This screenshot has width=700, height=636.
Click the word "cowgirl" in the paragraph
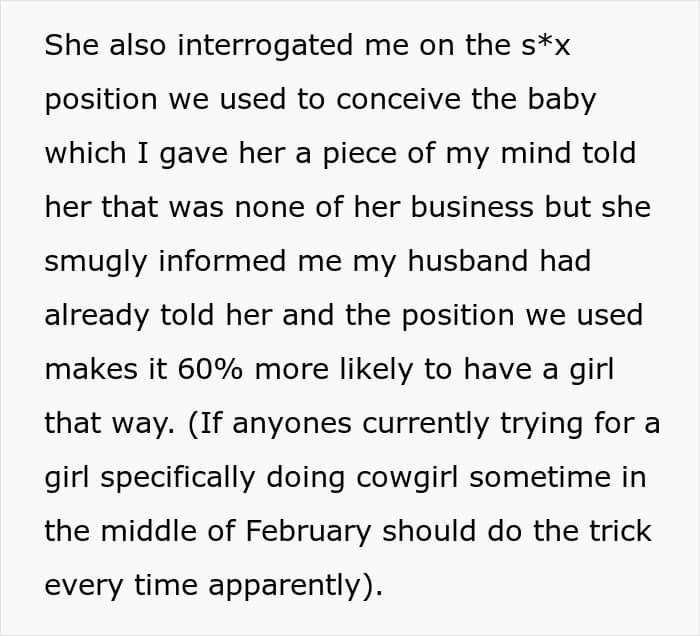(x=407, y=478)
